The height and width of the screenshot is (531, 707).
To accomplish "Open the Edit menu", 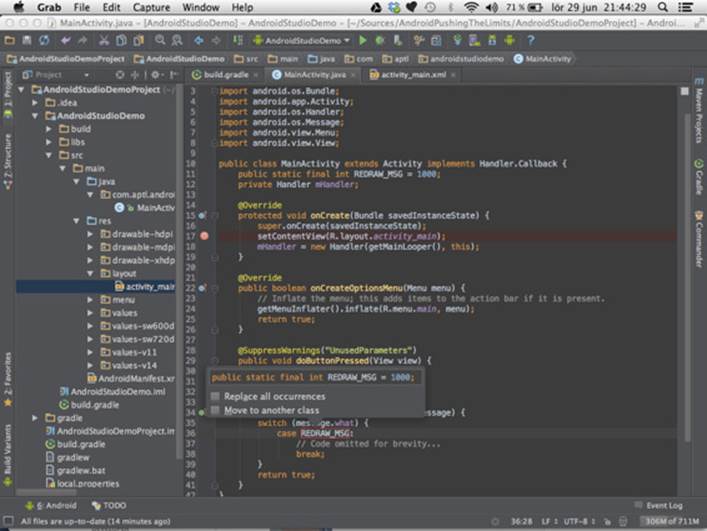I will (x=111, y=7).
